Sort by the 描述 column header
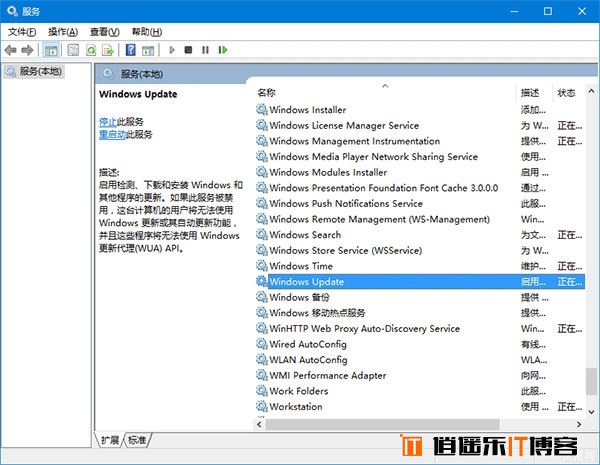The height and width of the screenshot is (465, 600). click(533, 93)
